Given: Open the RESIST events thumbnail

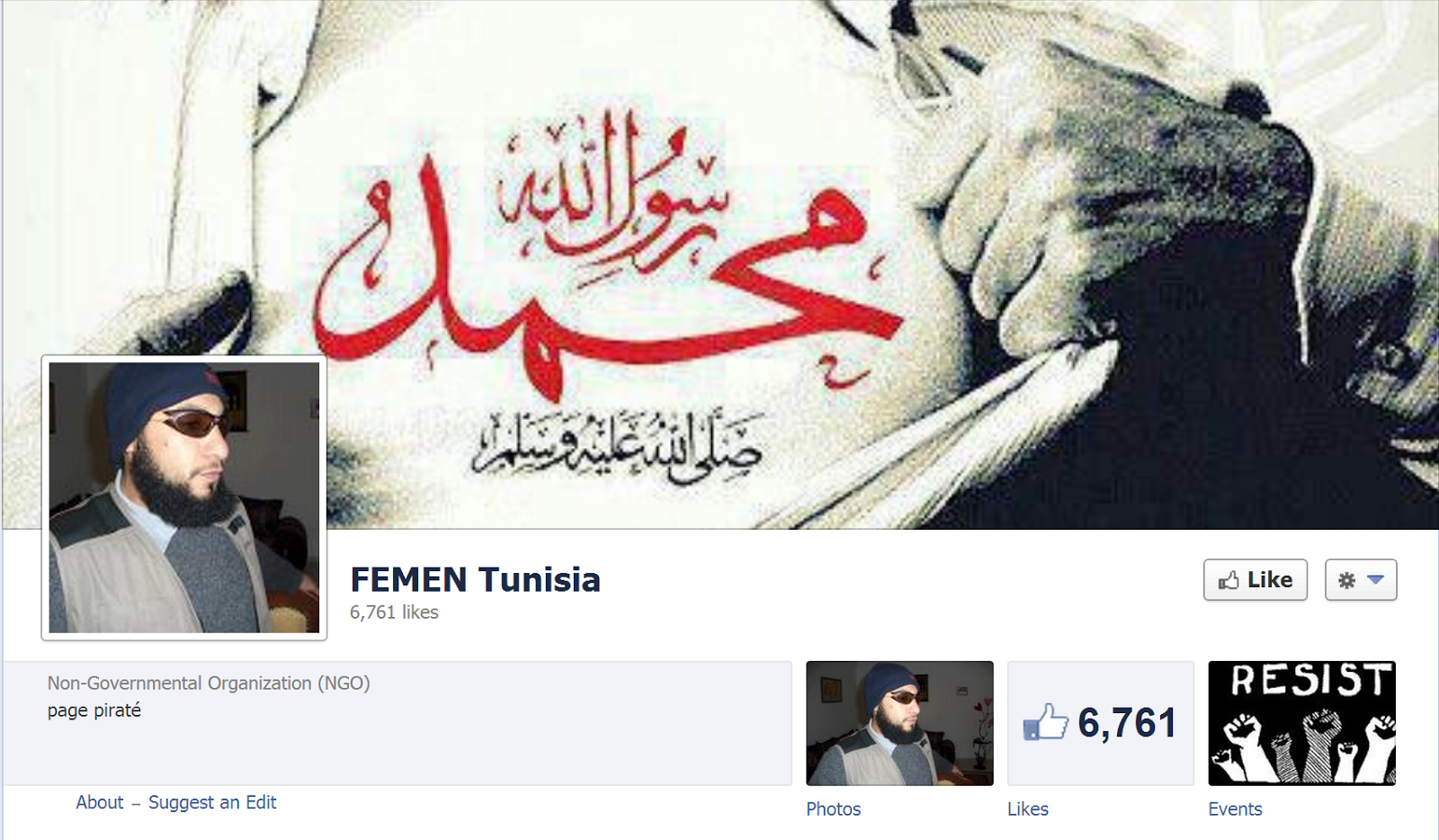Looking at the screenshot, I should pyautogui.click(x=1301, y=723).
